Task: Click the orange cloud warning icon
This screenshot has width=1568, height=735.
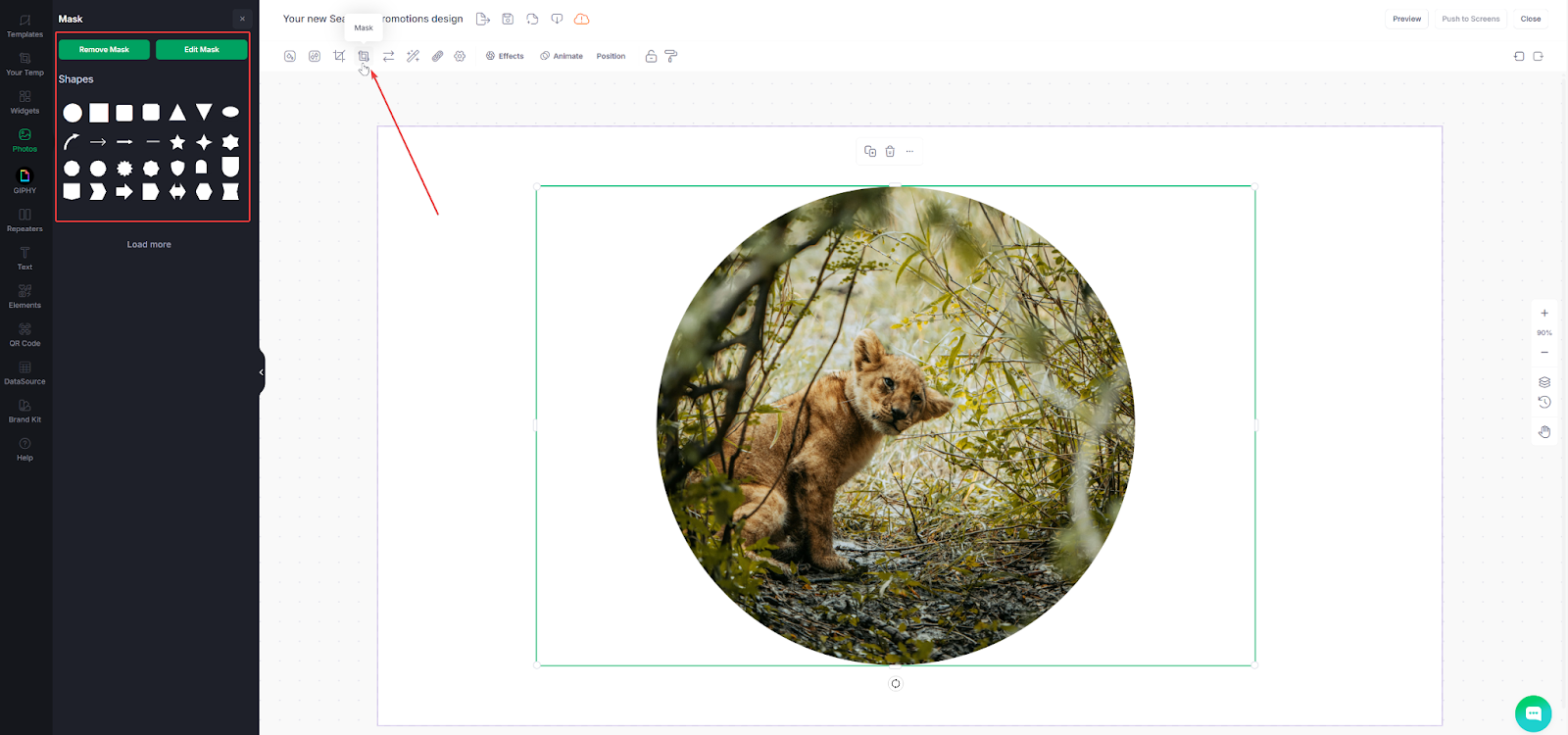Action: tap(581, 19)
